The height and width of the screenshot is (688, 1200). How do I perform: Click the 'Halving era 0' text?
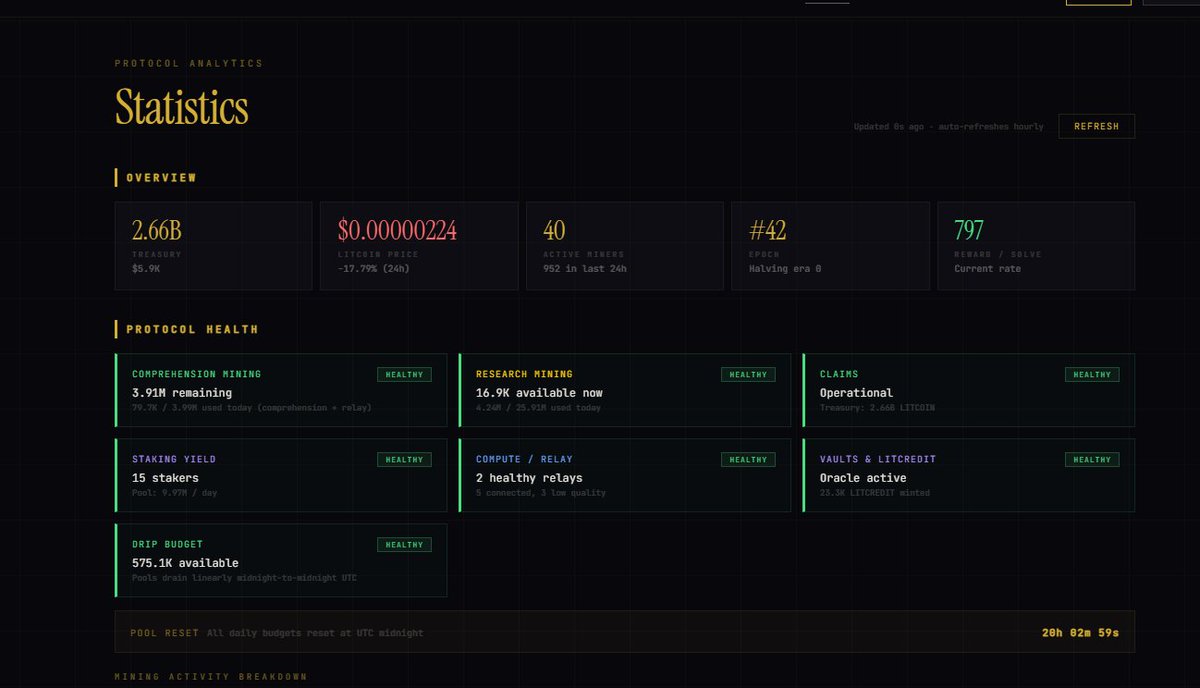(785, 269)
